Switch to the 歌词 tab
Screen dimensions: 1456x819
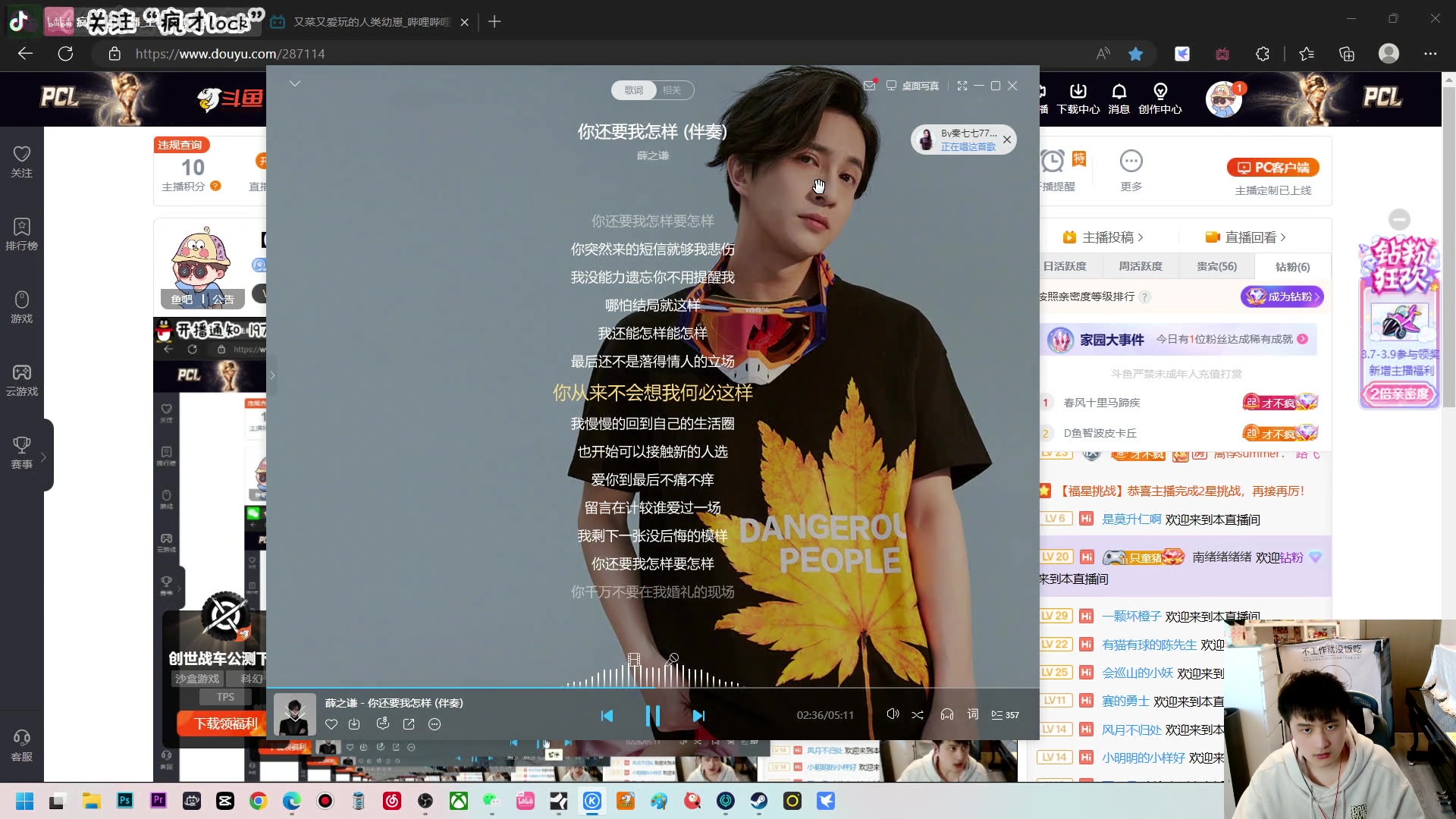point(634,90)
